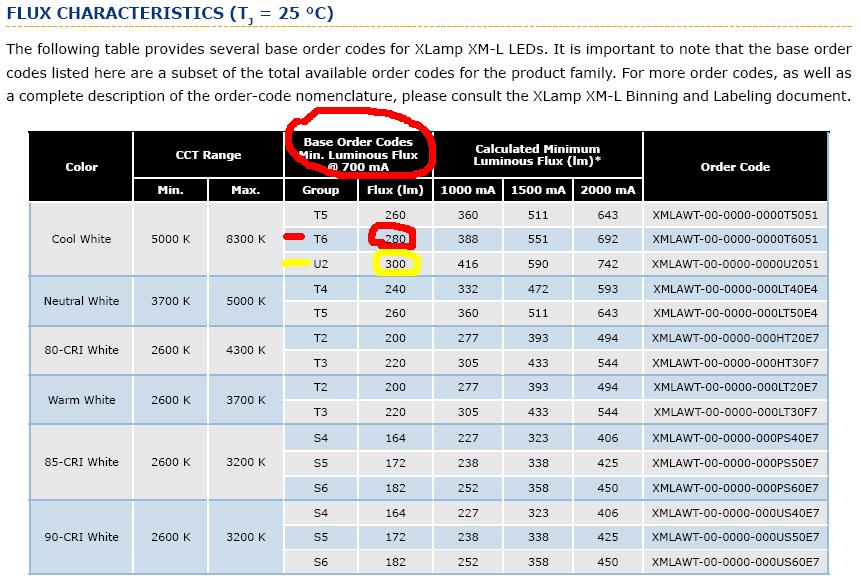The image size is (861, 580).
Task: Click order code XMLAWT-00-0000-000LT20E7
Action: pyautogui.click(x=735, y=387)
